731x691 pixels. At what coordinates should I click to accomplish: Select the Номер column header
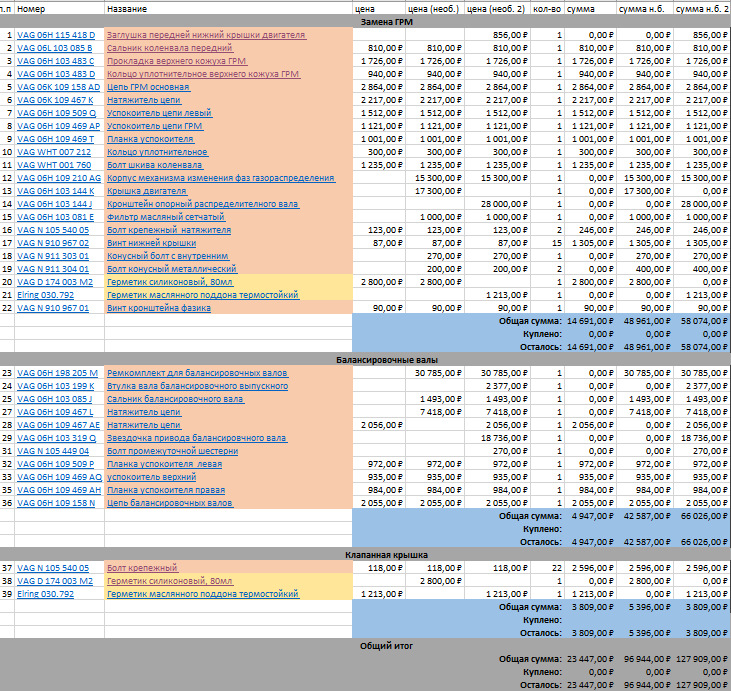(59, 9)
